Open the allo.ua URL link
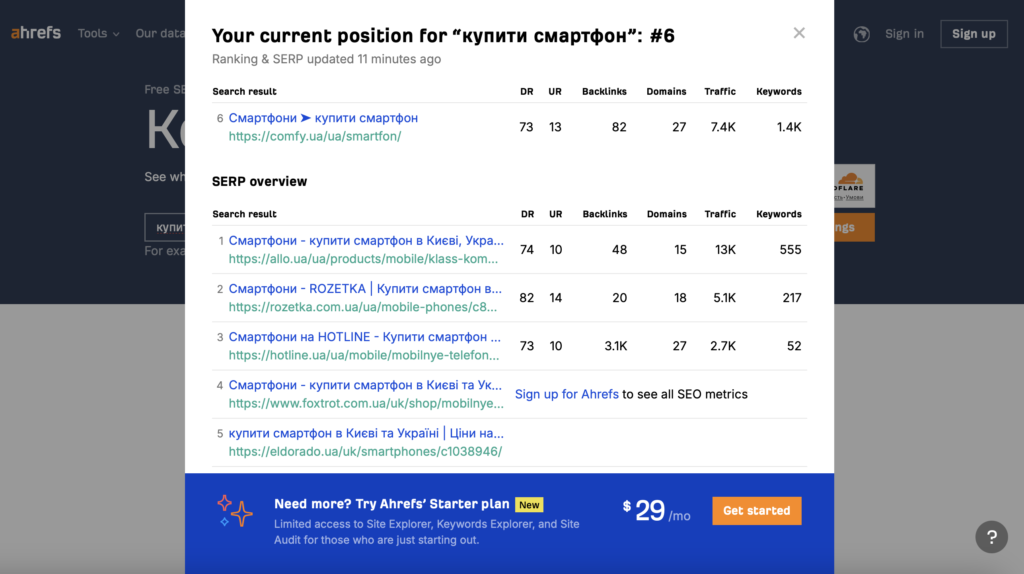 [x=363, y=259]
